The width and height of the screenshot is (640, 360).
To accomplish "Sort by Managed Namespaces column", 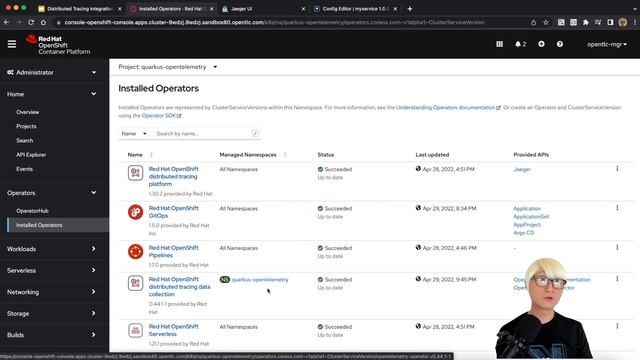I will (x=248, y=155).
